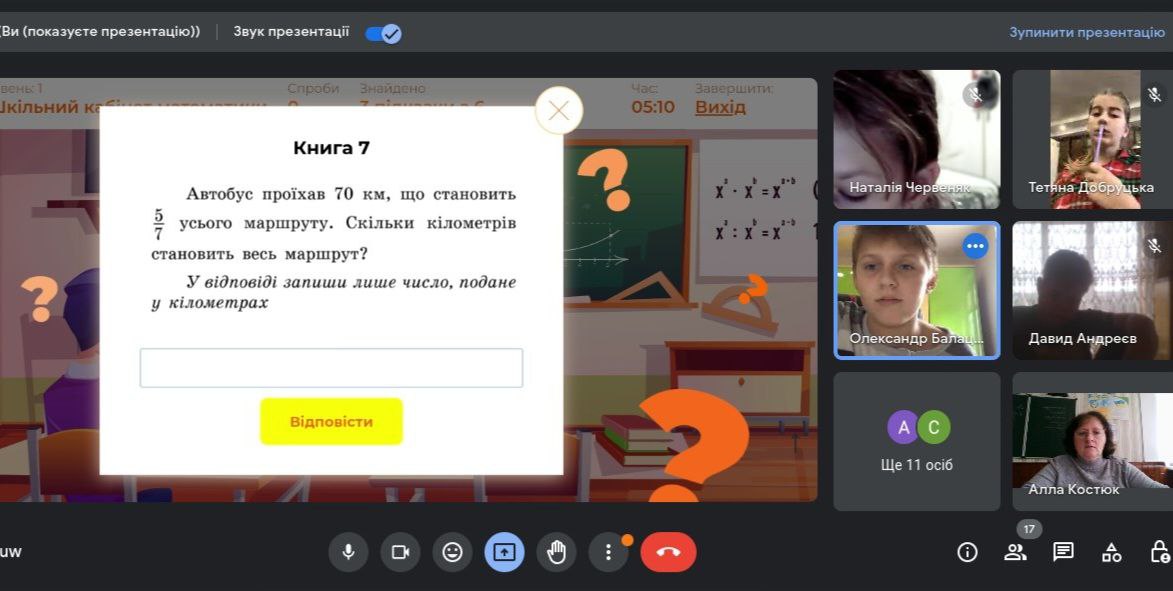Click the present screen button

pyautogui.click(x=504, y=552)
